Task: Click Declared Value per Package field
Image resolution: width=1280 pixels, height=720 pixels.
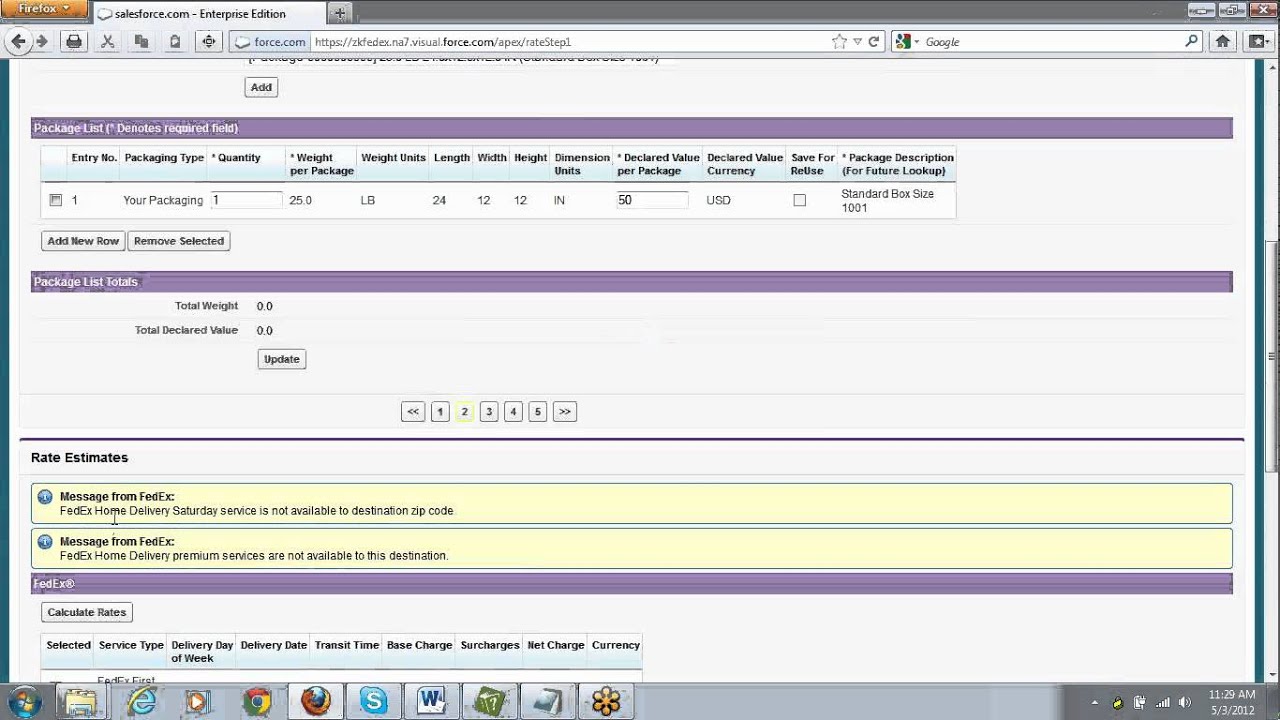Action: tap(652, 200)
